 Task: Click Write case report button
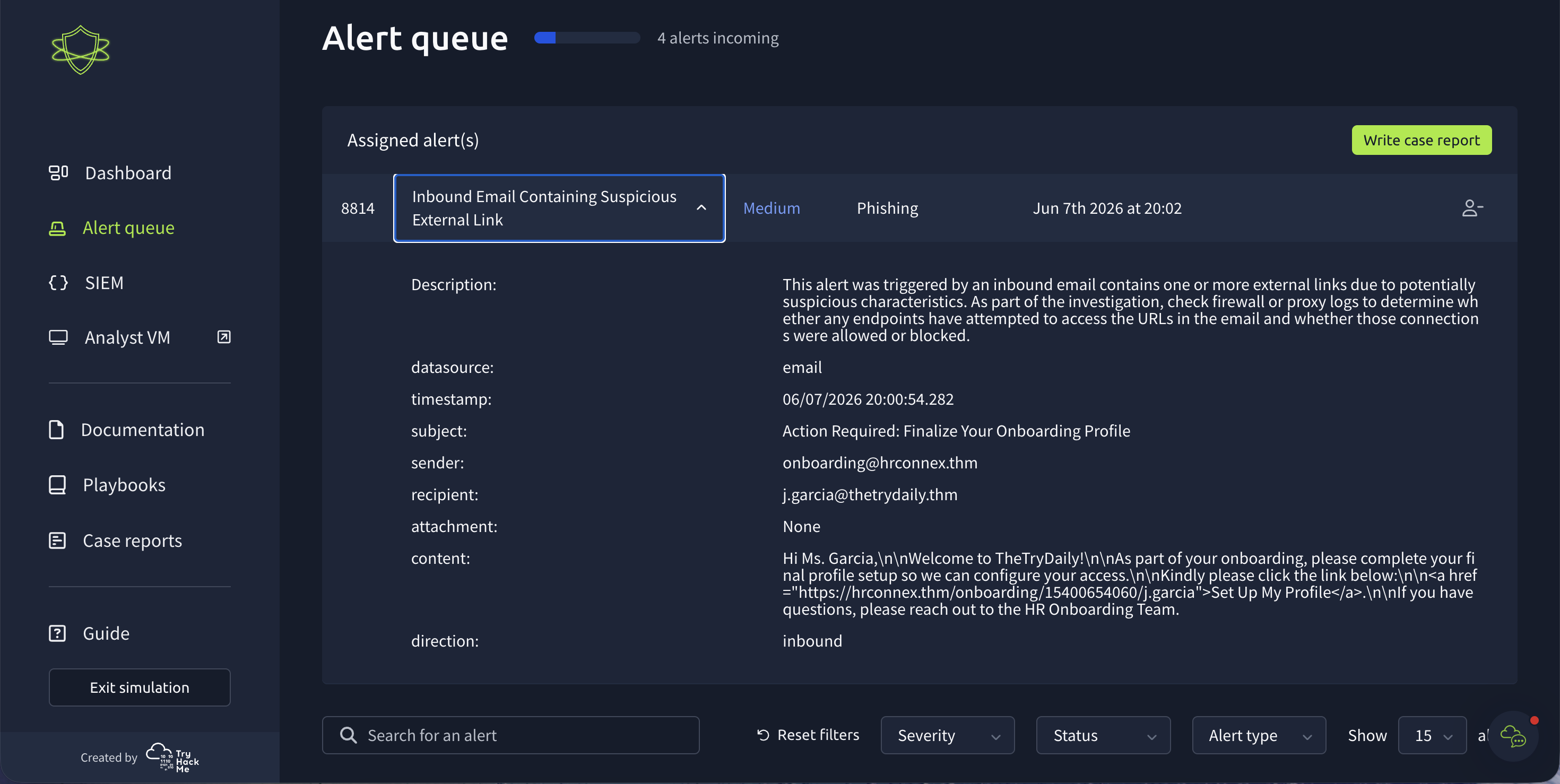pos(1422,141)
